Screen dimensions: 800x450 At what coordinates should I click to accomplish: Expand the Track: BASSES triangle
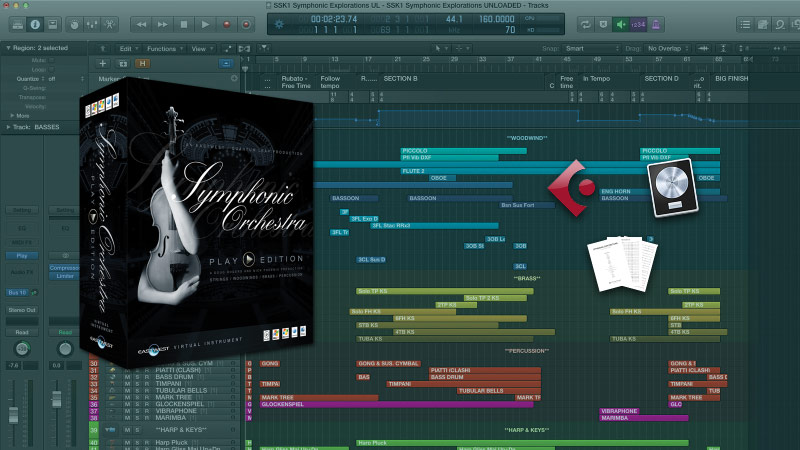pyautogui.click(x=8, y=127)
